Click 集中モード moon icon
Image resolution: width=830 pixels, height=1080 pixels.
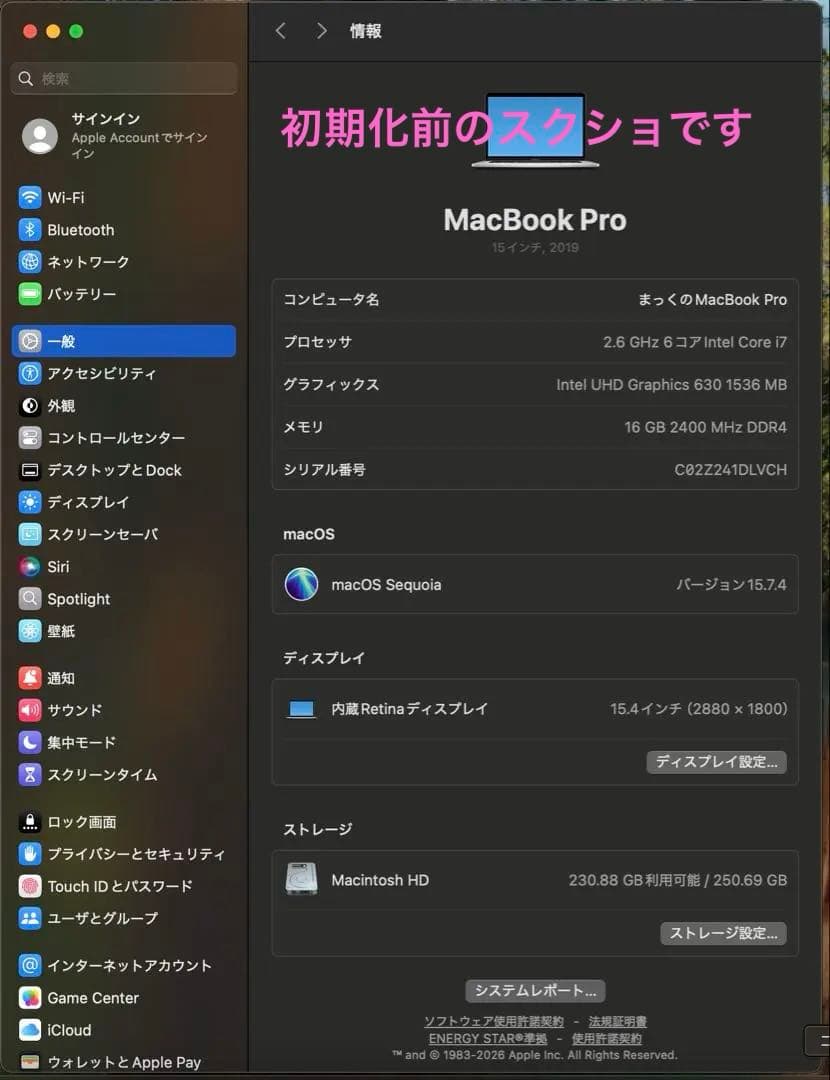tap(30, 742)
